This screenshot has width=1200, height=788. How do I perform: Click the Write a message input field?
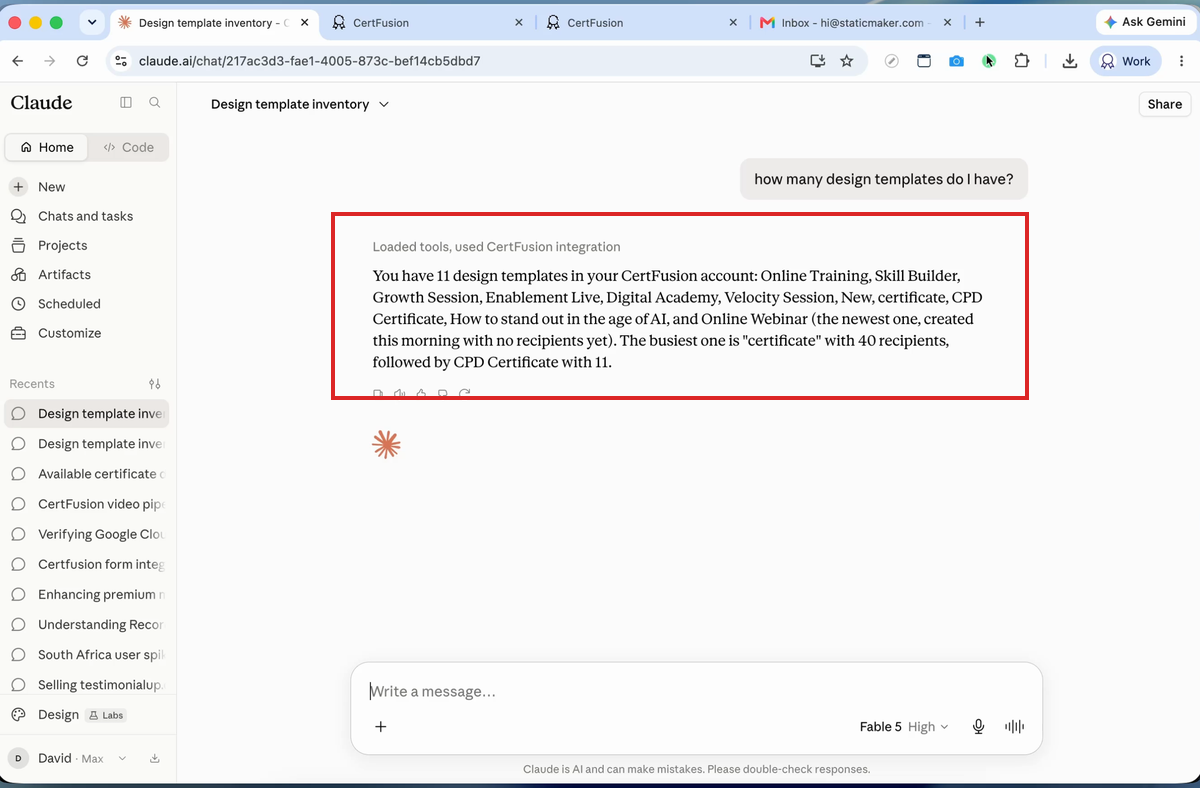click(696, 691)
